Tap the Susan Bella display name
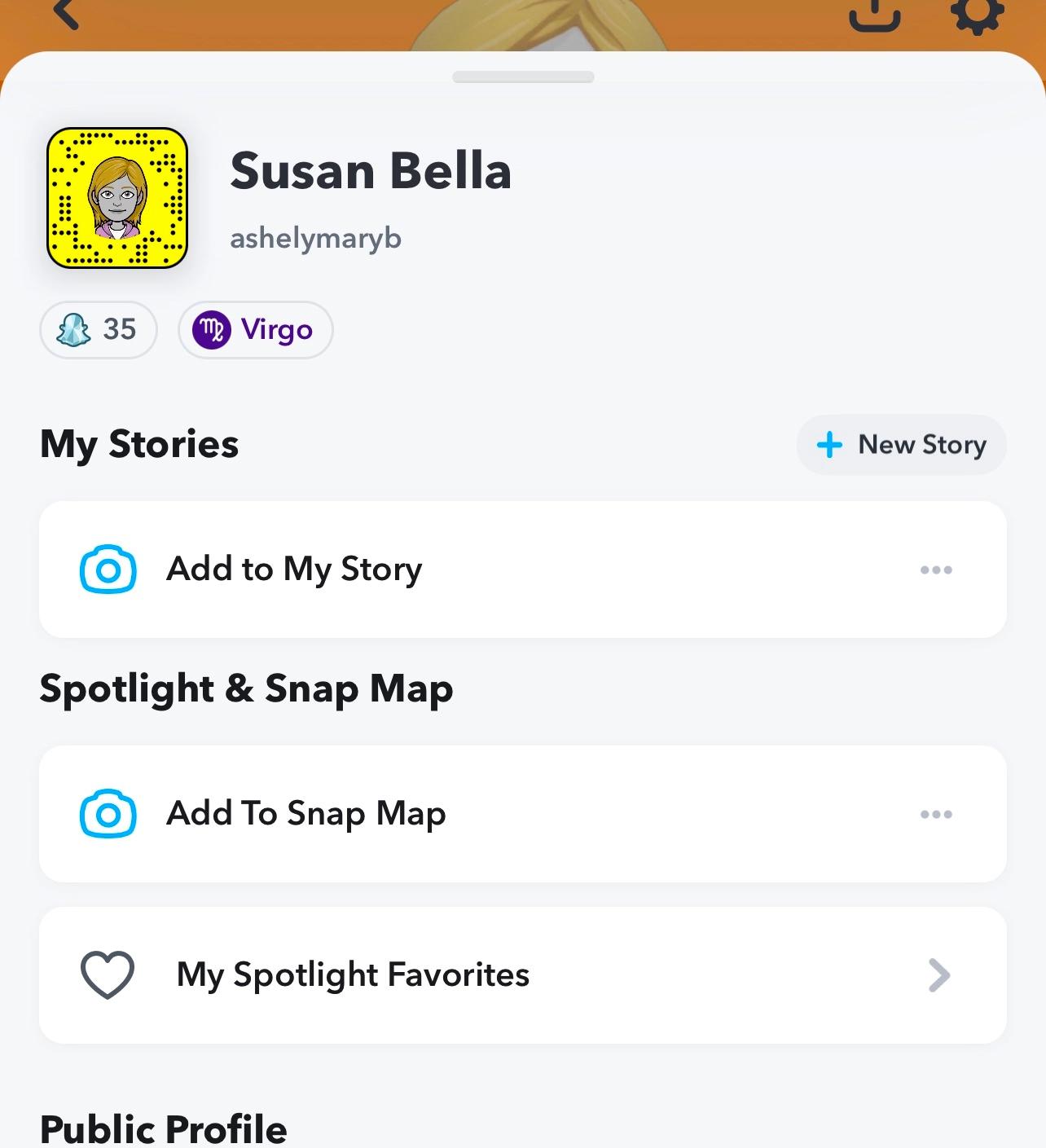This screenshot has height=1148, width=1046. point(371,171)
